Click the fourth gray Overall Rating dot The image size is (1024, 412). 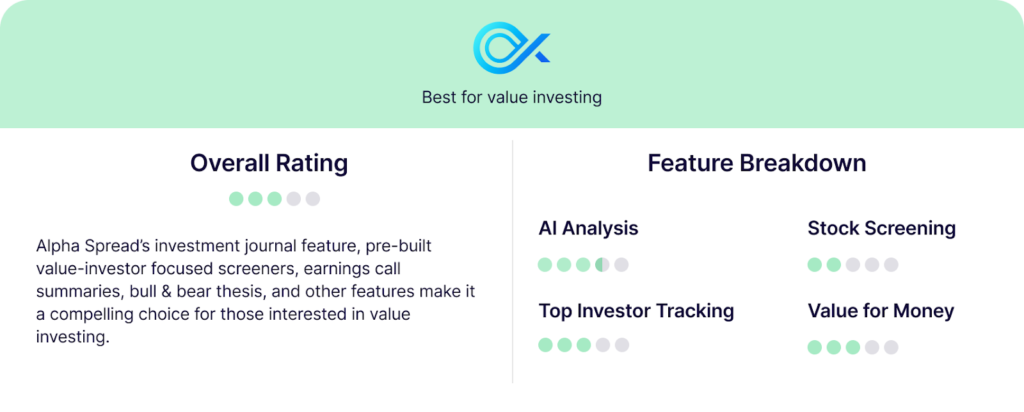tap(294, 198)
